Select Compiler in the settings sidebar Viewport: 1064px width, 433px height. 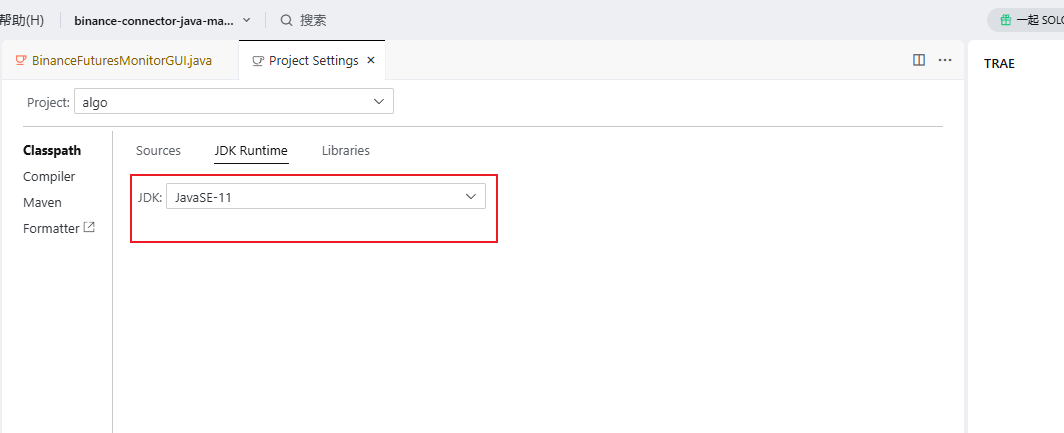49,176
